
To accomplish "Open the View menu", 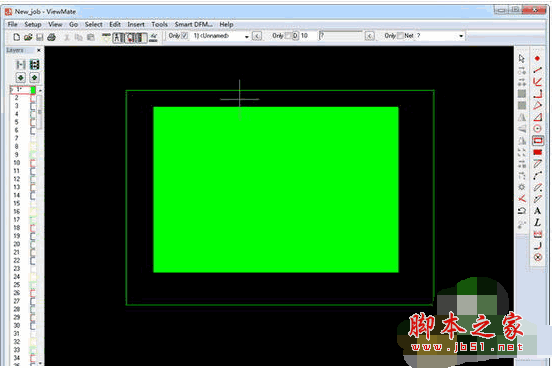I will [55, 24].
